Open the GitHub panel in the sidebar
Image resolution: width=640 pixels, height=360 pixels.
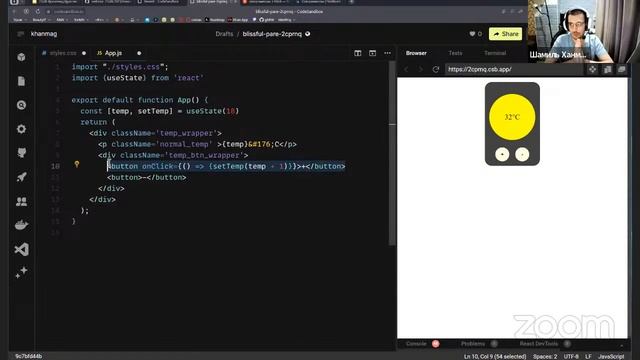pyautogui.click(x=22, y=153)
